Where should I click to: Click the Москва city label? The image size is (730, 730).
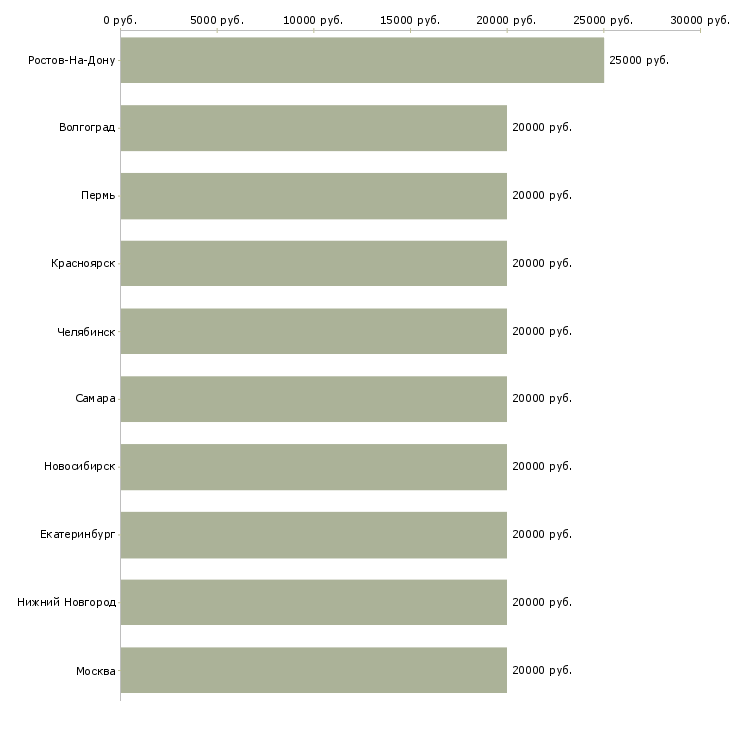(x=95, y=670)
